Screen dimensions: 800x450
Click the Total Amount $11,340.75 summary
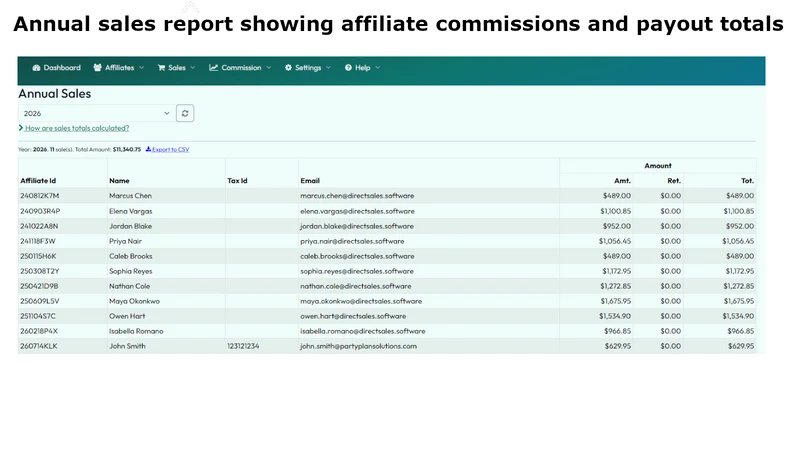pyautogui.click(x=108, y=149)
